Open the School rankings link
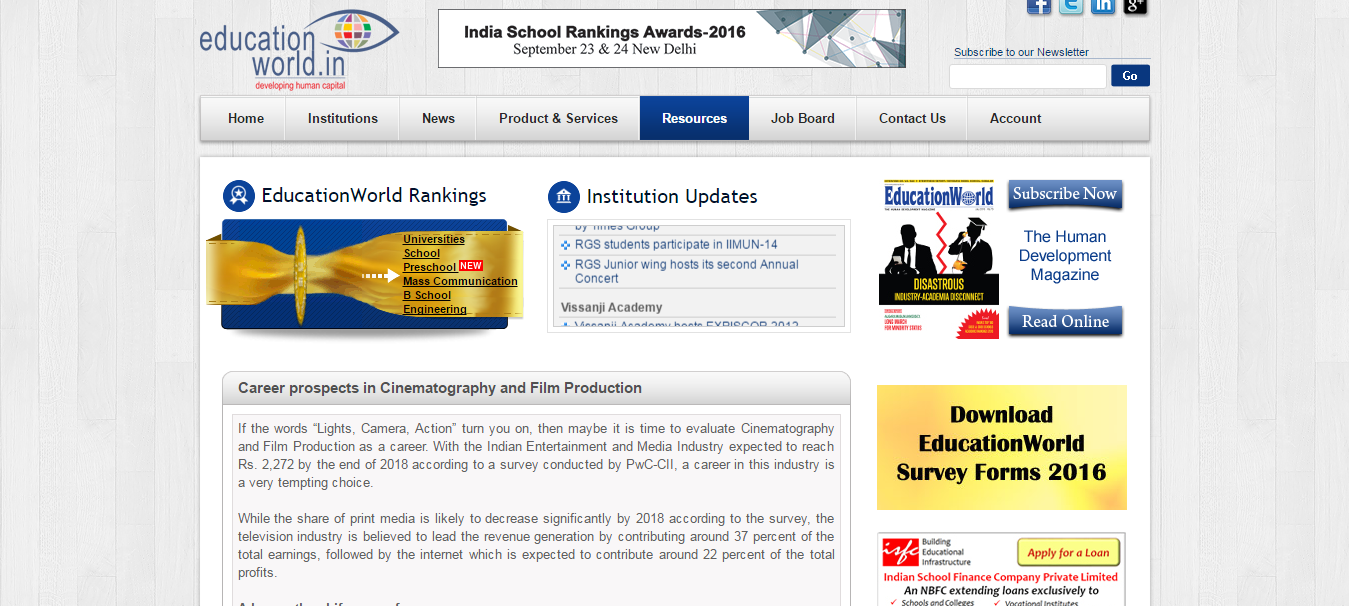 [421, 253]
